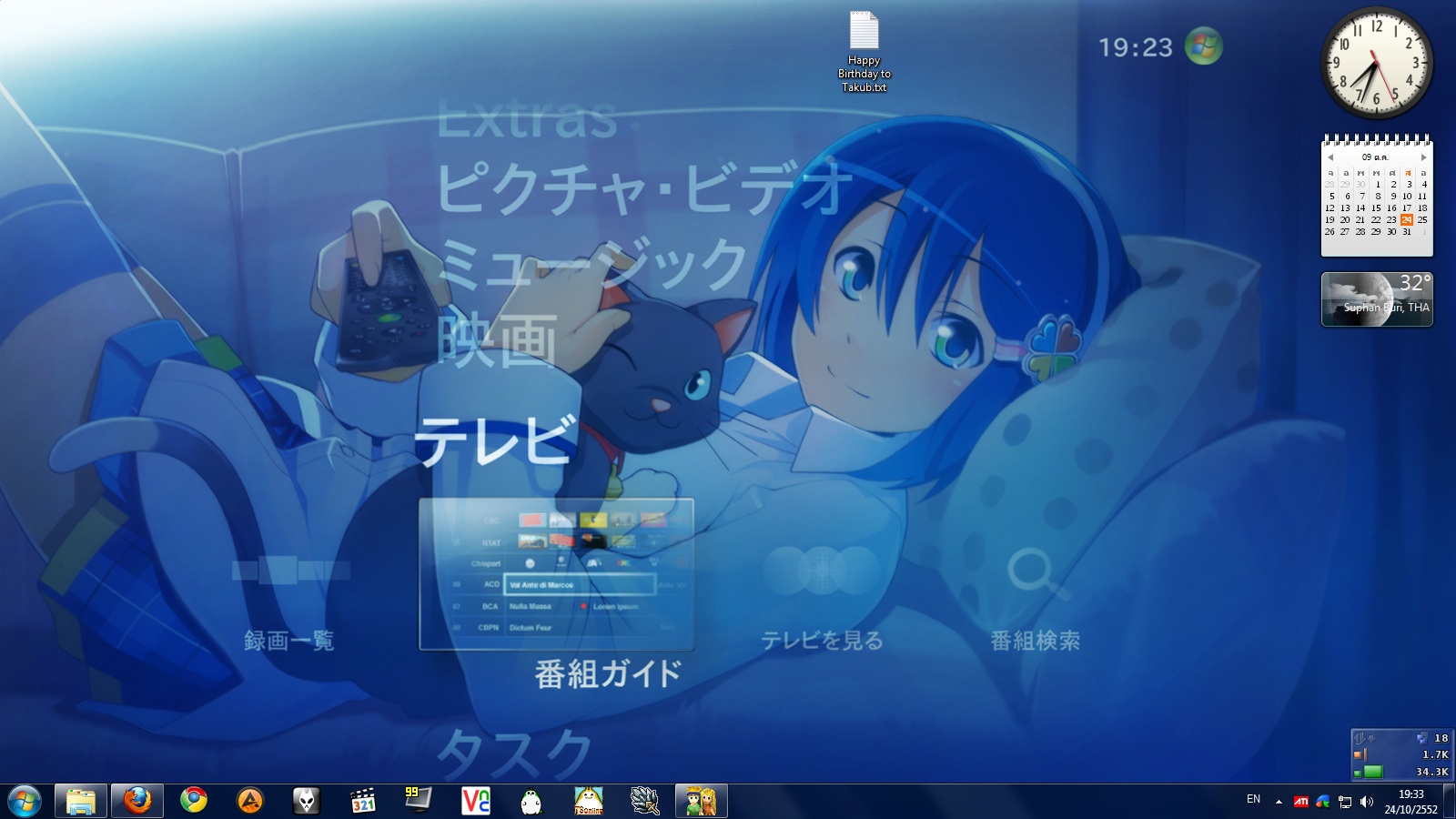Launch foobar2000 alien-head icon
This screenshot has height=819, width=1456.
(307, 801)
